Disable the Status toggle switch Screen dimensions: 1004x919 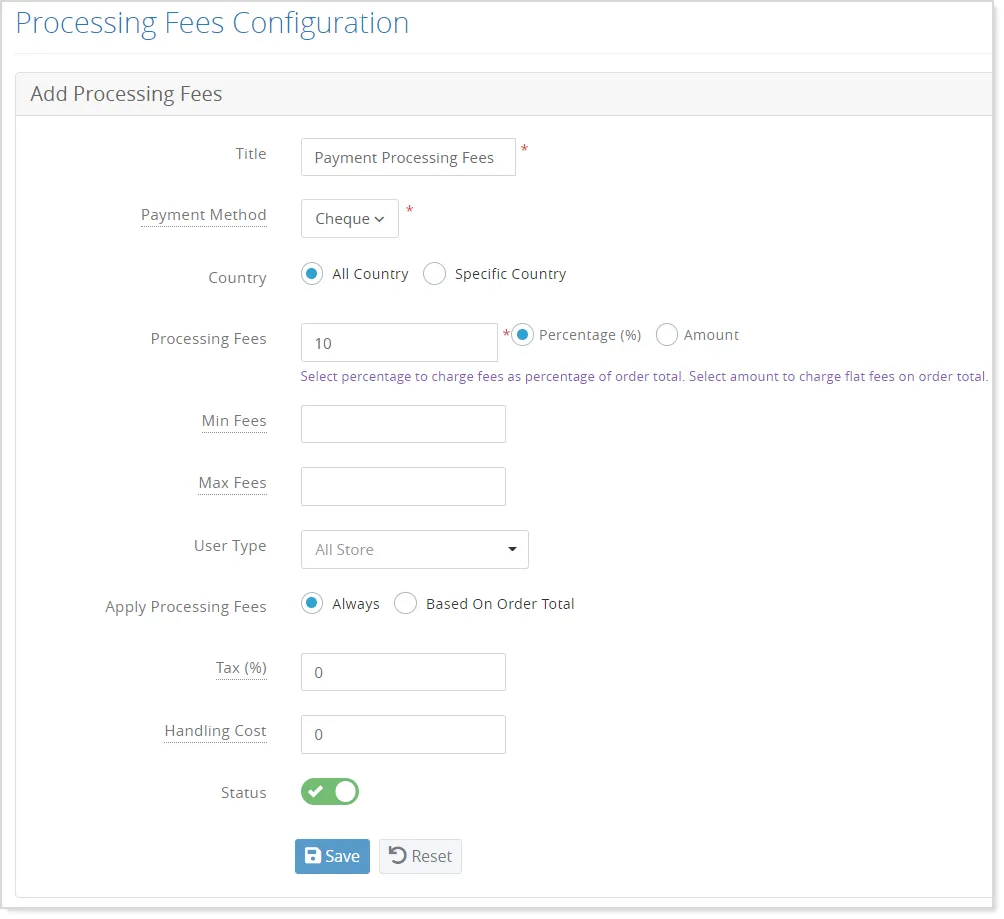[x=330, y=791]
